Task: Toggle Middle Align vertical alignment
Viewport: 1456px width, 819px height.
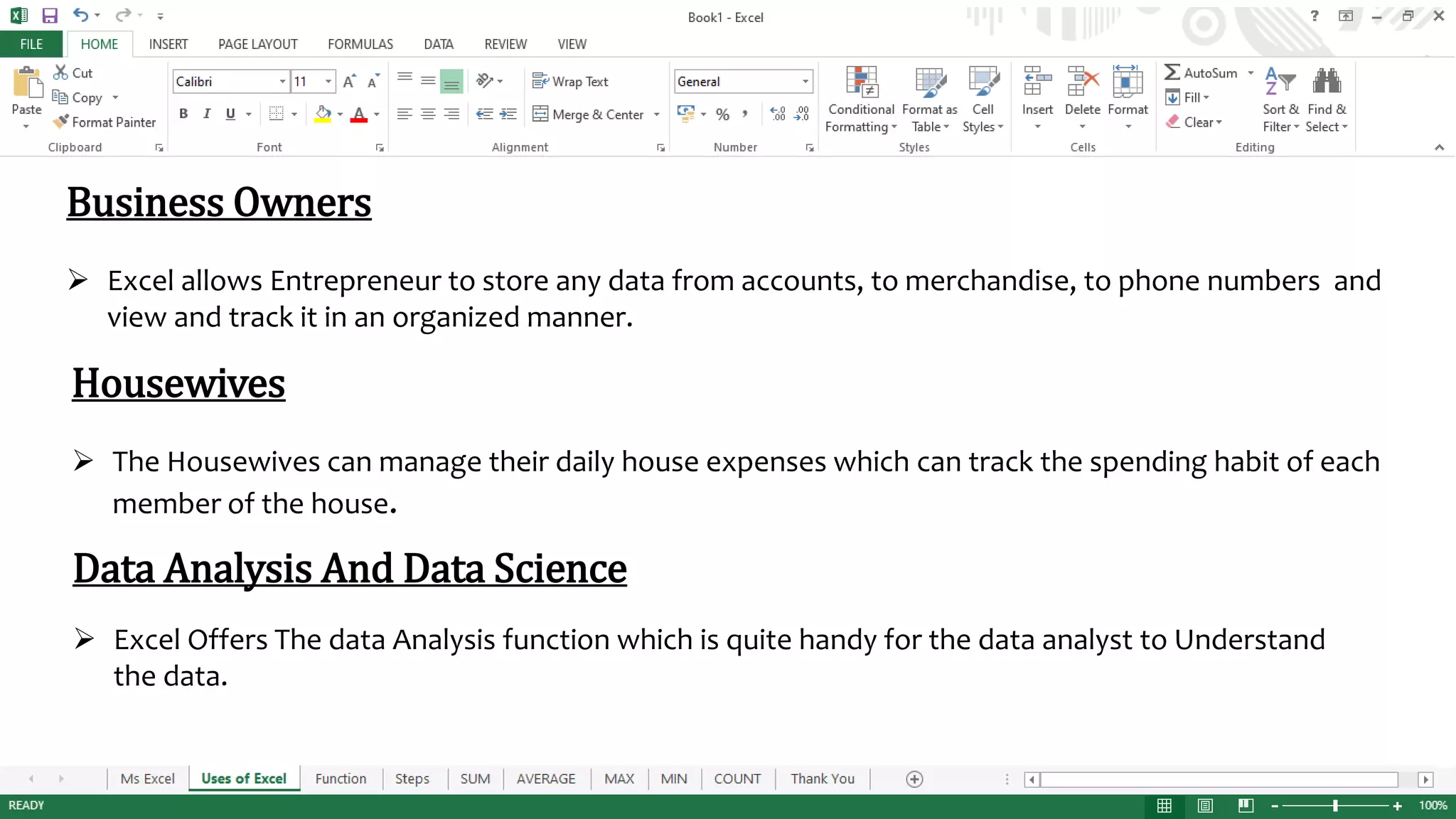Action: tap(428, 80)
